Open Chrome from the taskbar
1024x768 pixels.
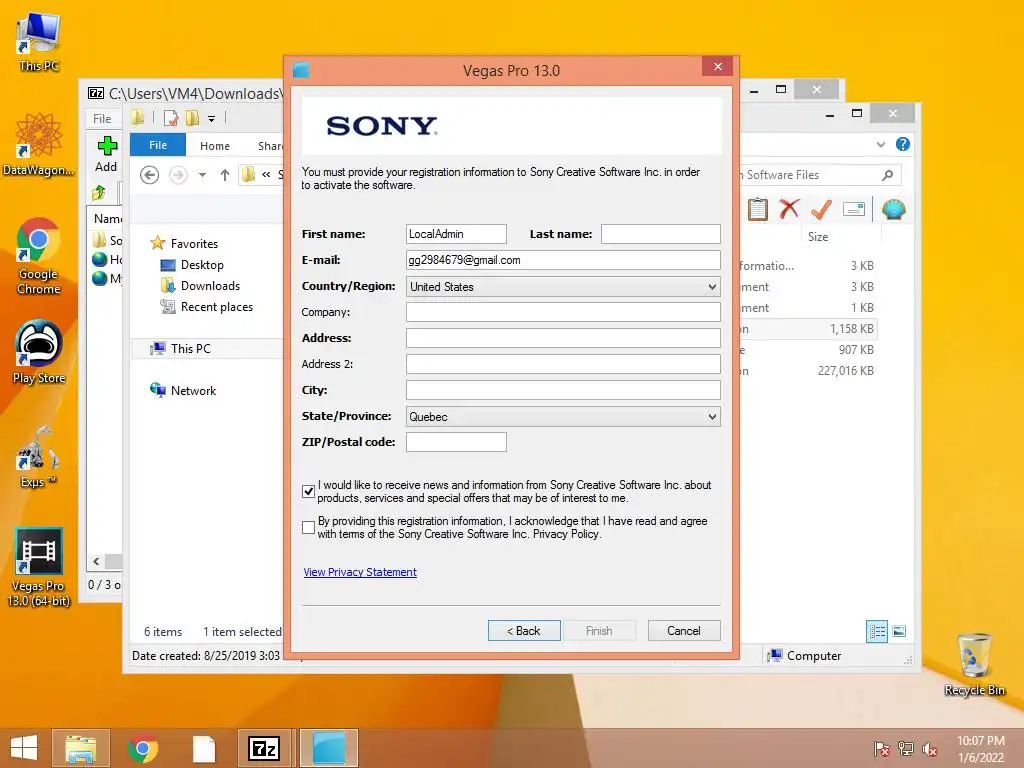click(x=143, y=748)
